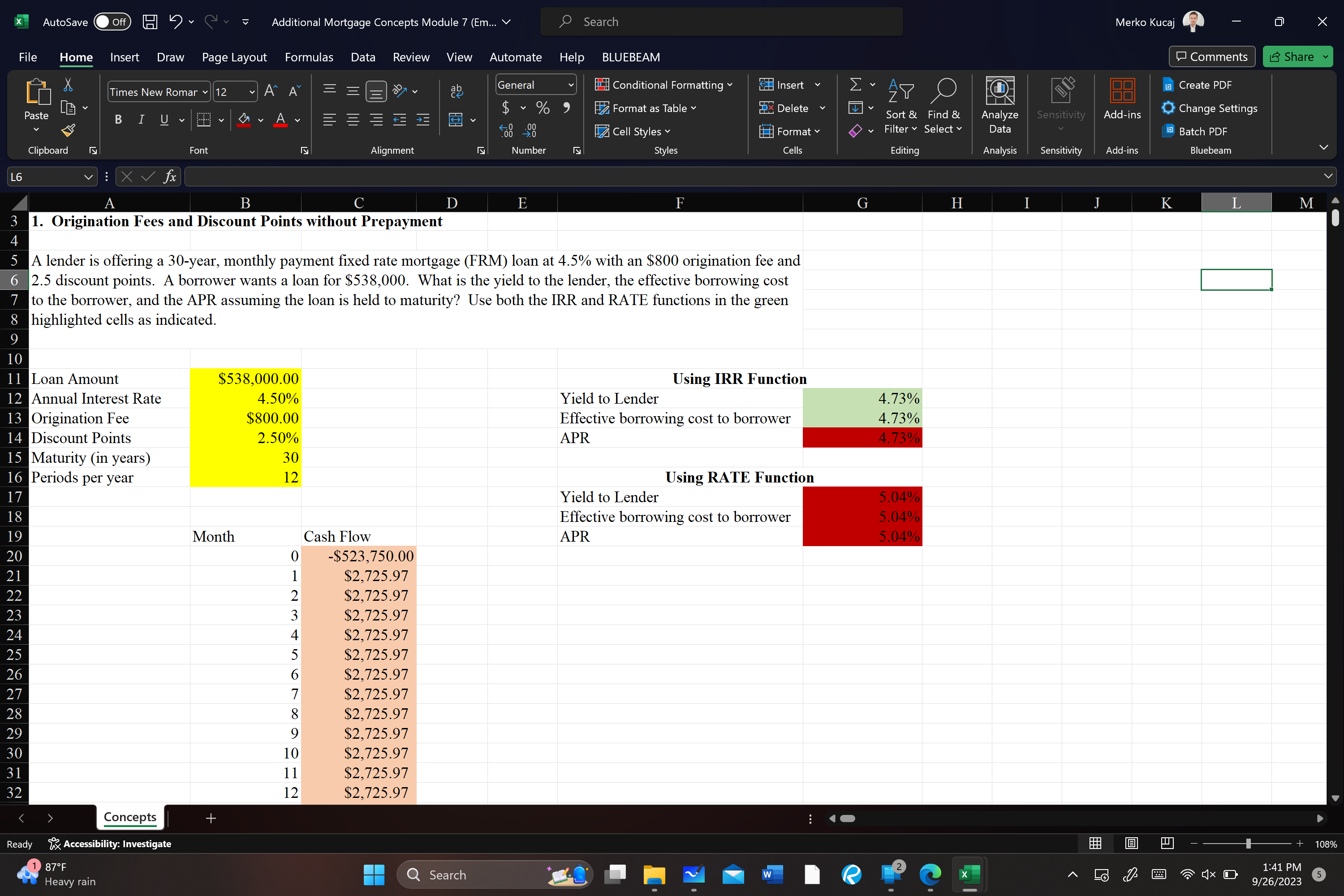This screenshot has height=896, width=1344.
Task: Click the Formulas ribbon tab
Action: point(308,56)
